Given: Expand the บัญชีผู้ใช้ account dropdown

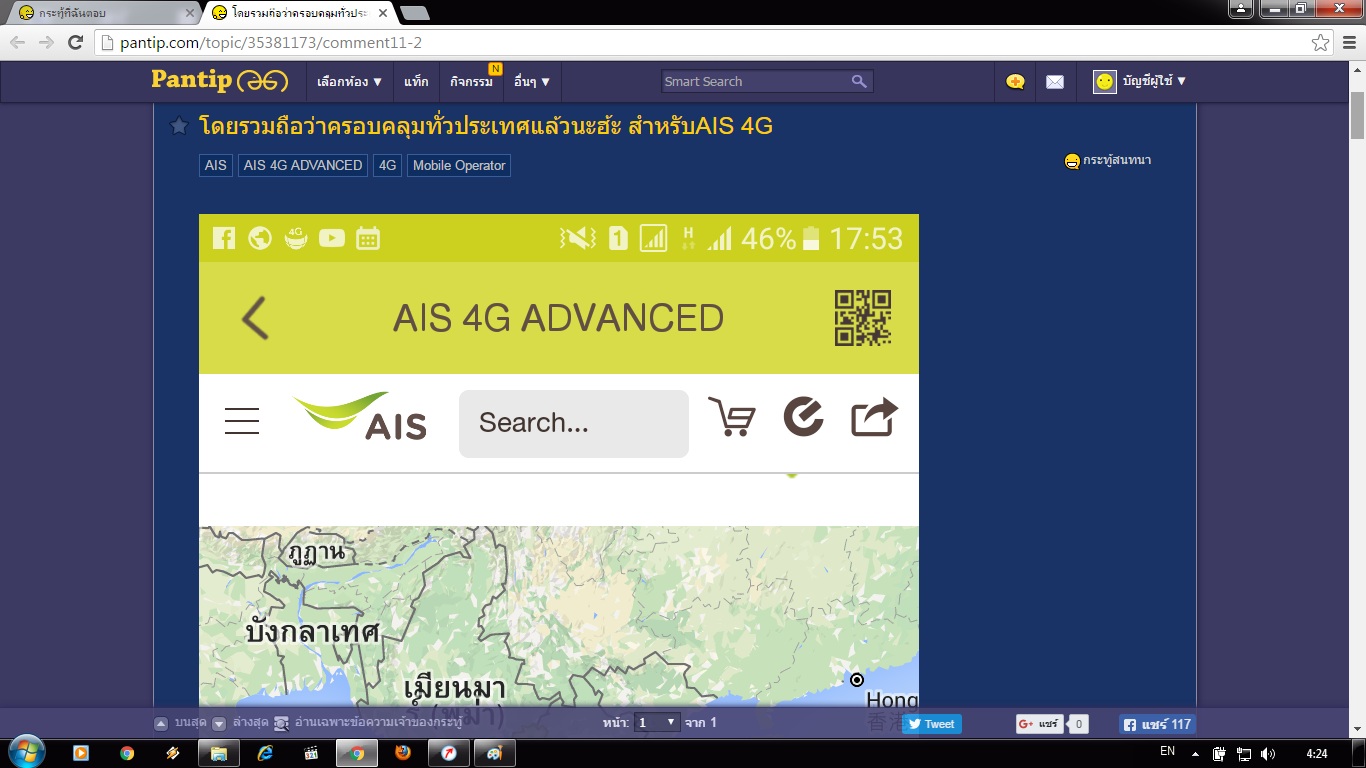Looking at the screenshot, I should click(1154, 81).
